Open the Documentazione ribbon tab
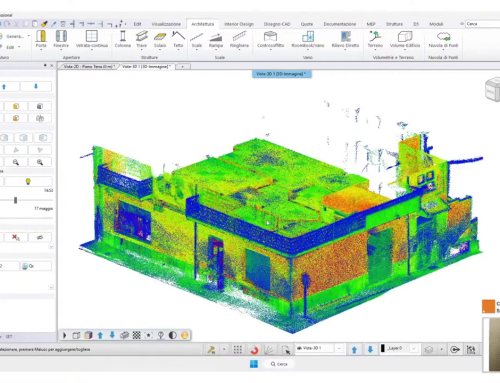500x383 pixels. click(340, 24)
